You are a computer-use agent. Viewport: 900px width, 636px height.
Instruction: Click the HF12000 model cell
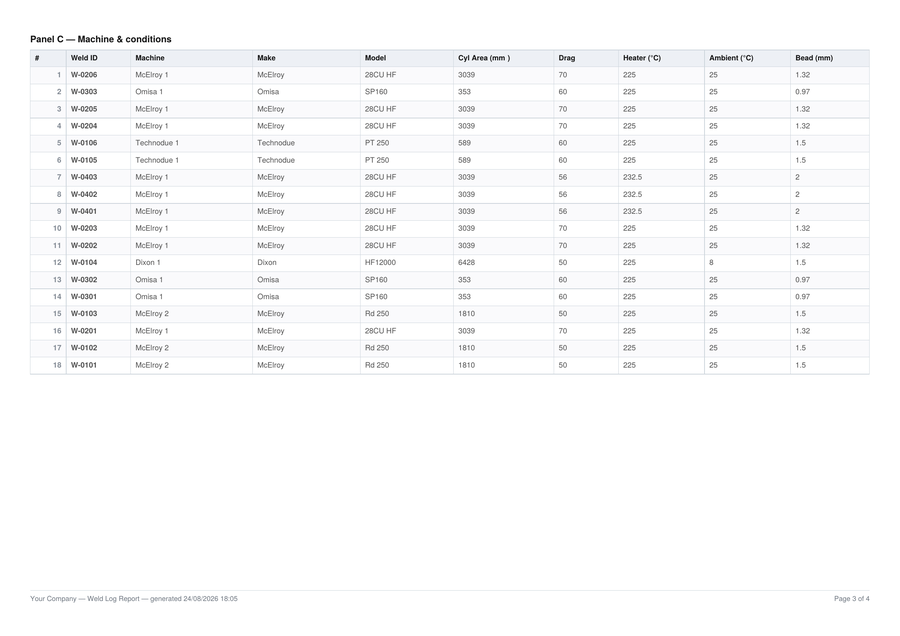(x=380, y=262)
